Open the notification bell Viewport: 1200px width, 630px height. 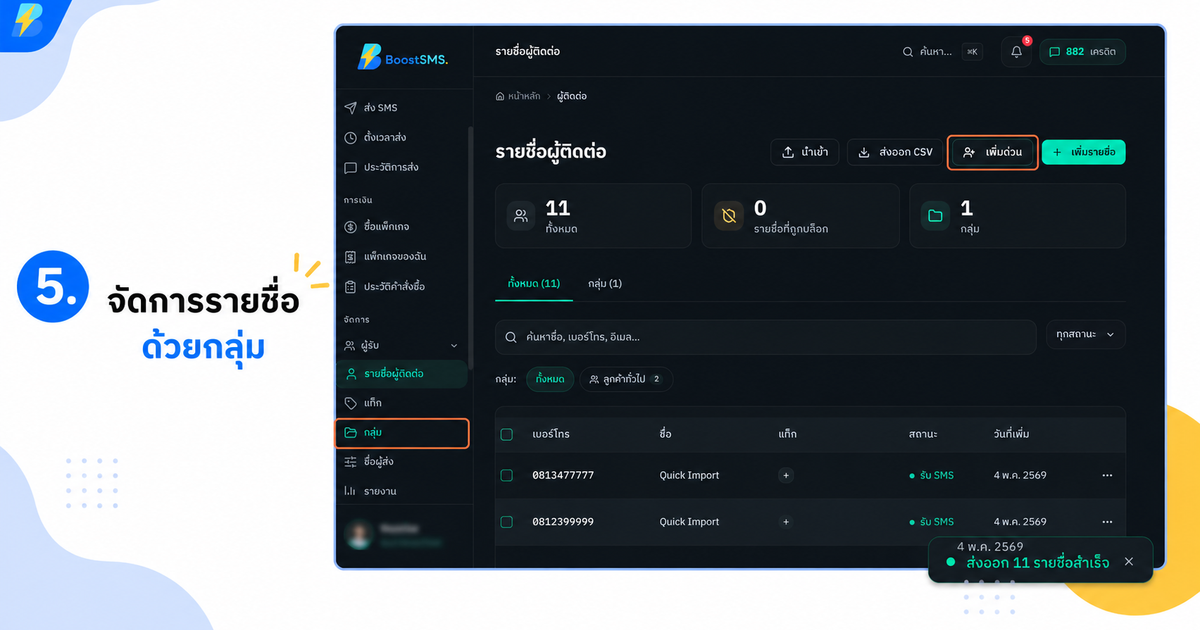pyautogui.click(x=1016, y=52)
